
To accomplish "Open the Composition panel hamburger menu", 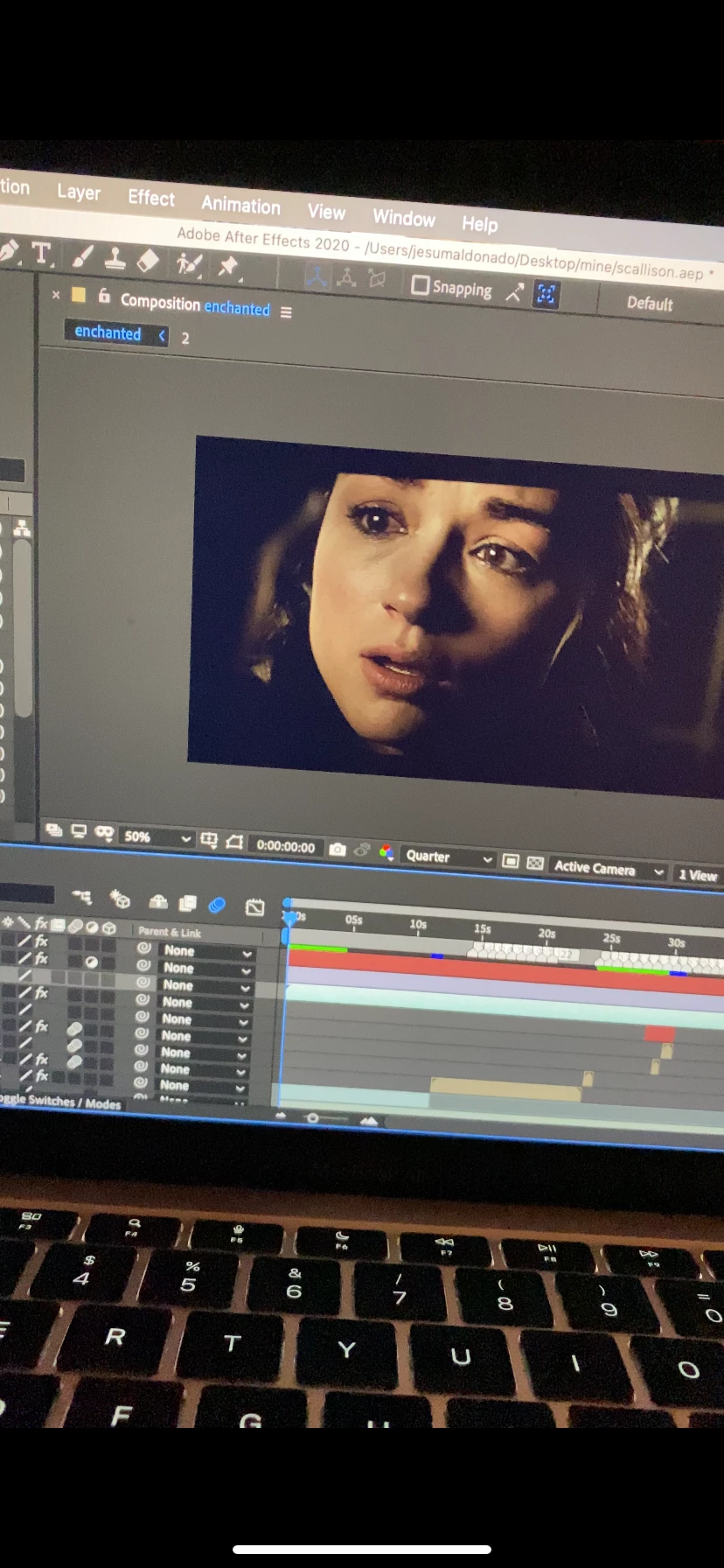I will [285, 312].
